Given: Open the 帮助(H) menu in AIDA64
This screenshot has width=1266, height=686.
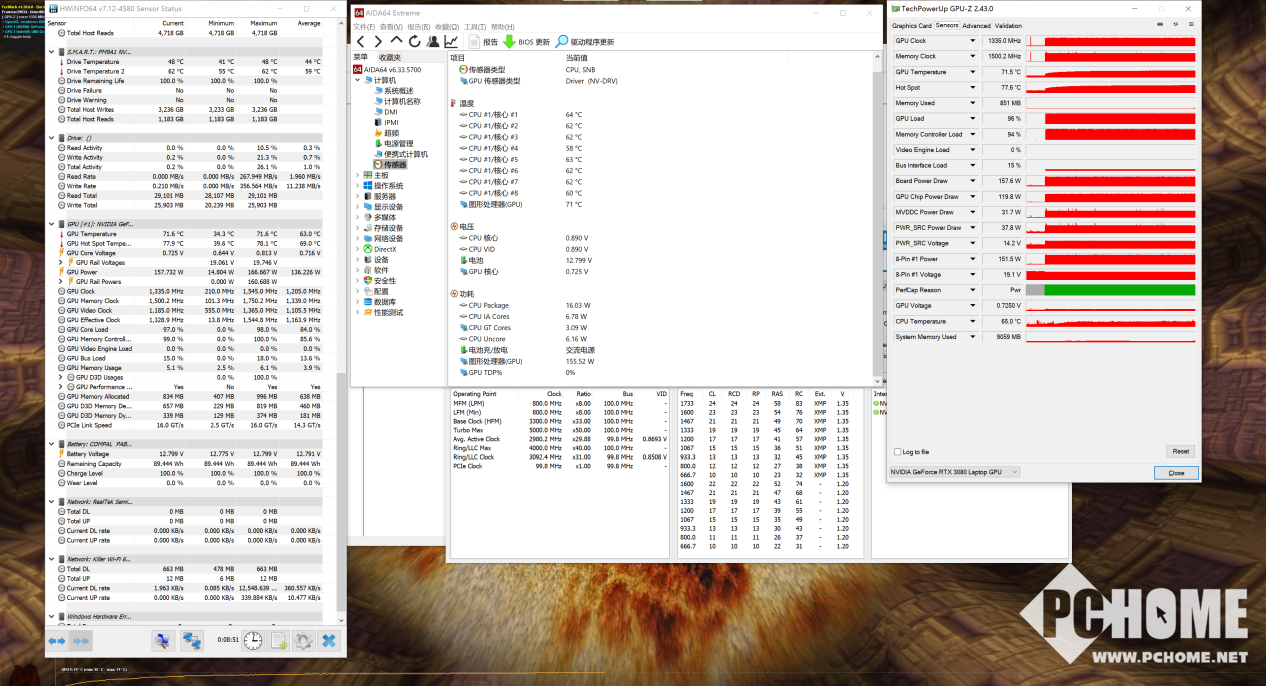Looking at the screenshot, I should pos(502,27).
